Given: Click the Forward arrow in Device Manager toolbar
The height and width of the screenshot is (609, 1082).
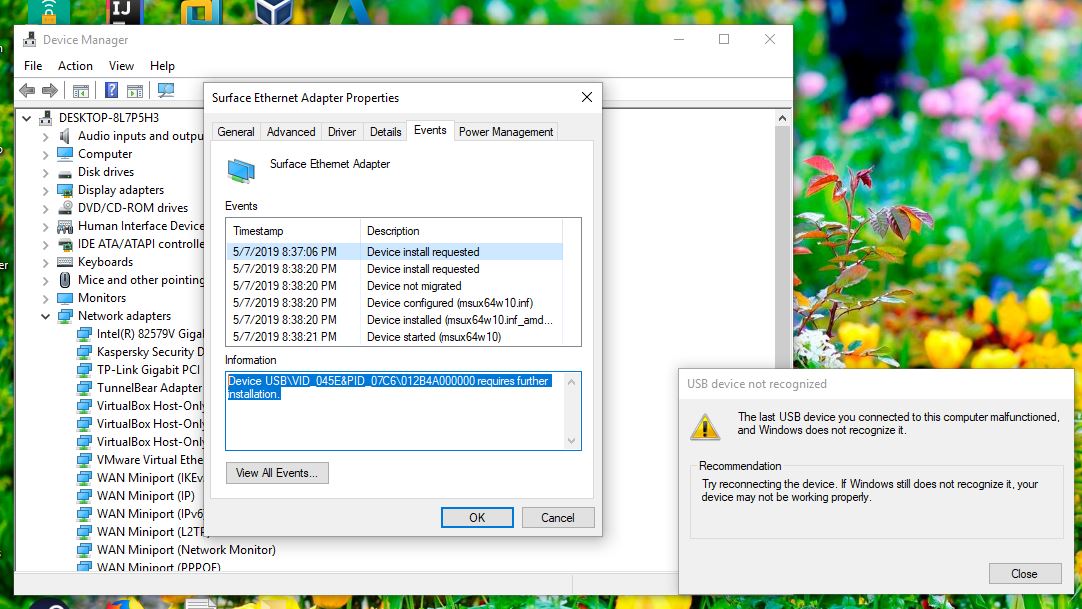Looking at the screenshot, I should point(50,90).
